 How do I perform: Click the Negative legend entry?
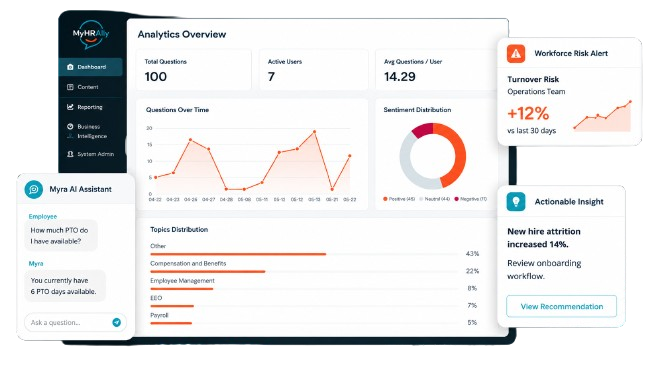point(470,199)
